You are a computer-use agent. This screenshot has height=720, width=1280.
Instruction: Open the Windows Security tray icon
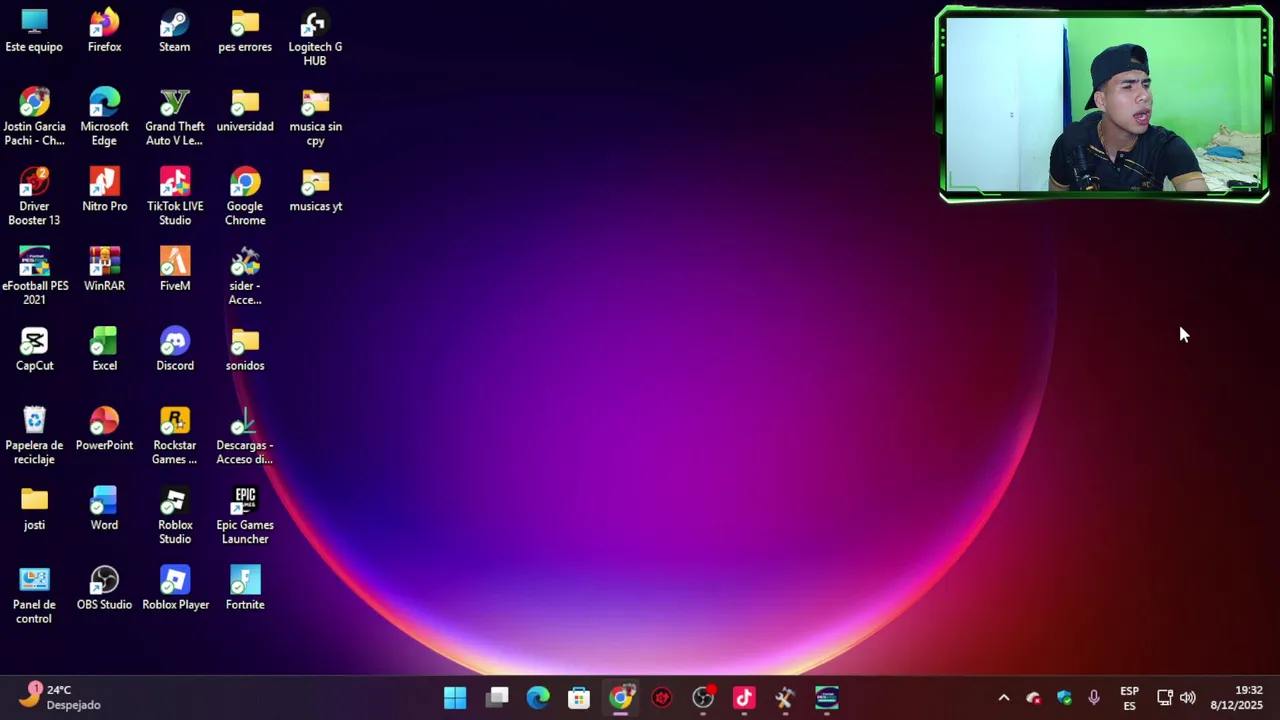coord(1064,698)
